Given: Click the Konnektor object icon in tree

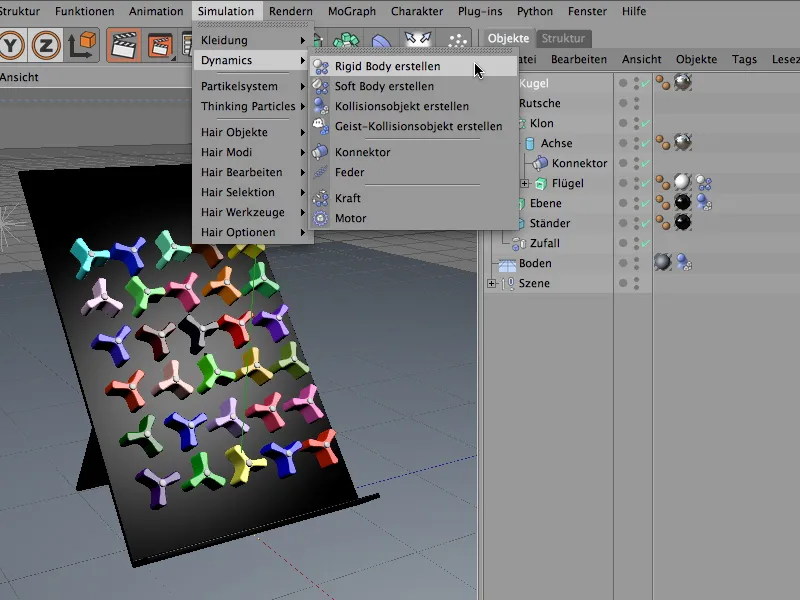Looking at the screenshot, I should pyautogui.click(x=540, y=163).
